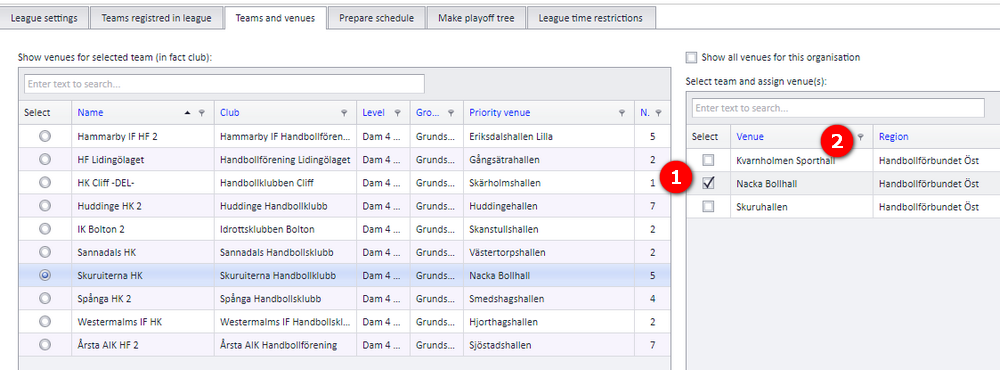Check the Kvarnholmen Sporthall venue box
The image size is (1000, 370).
pyautogui.click(x=708, y=160)
